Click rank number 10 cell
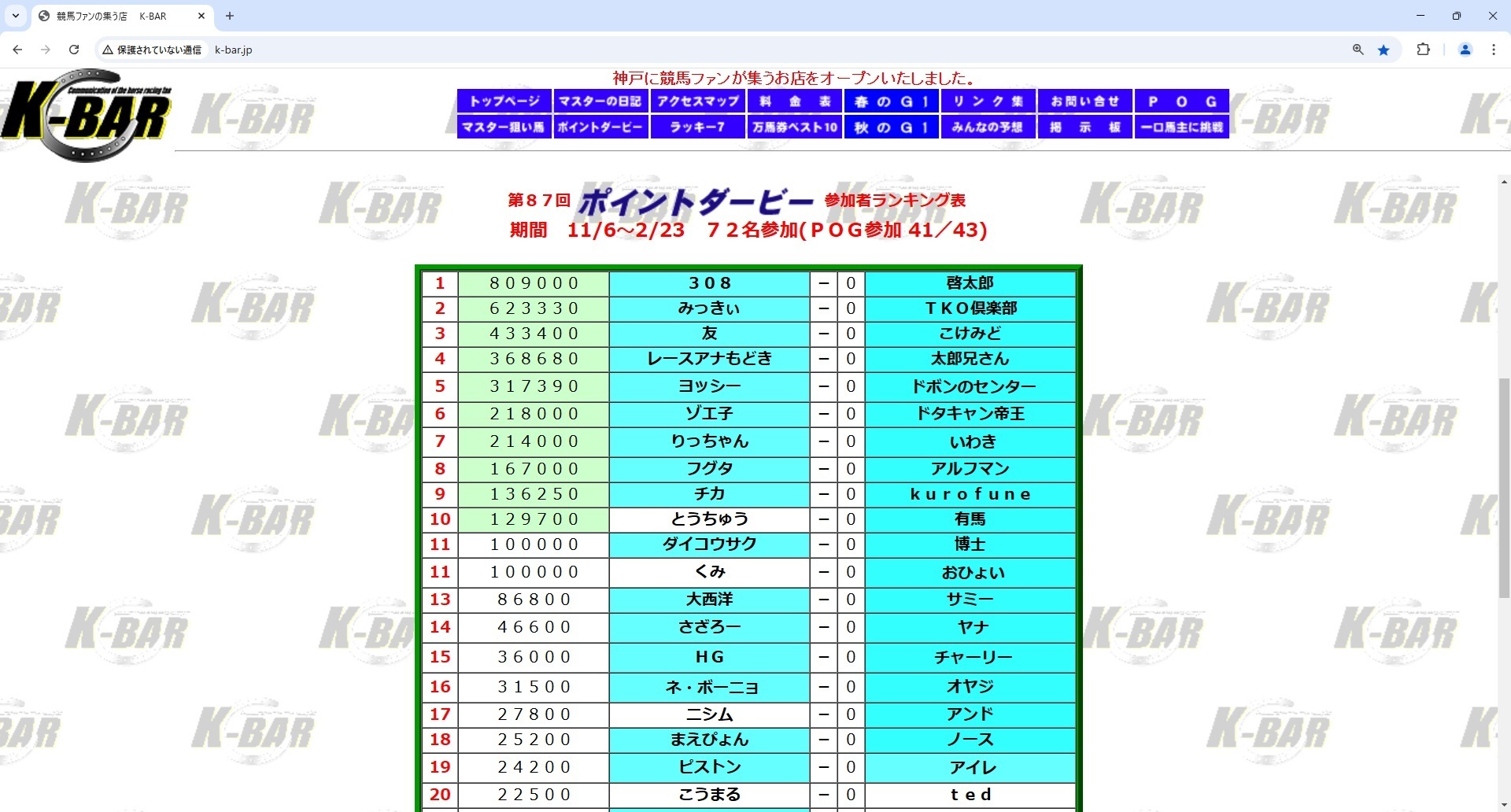1511x812 pixels. (x=440, y=519)
